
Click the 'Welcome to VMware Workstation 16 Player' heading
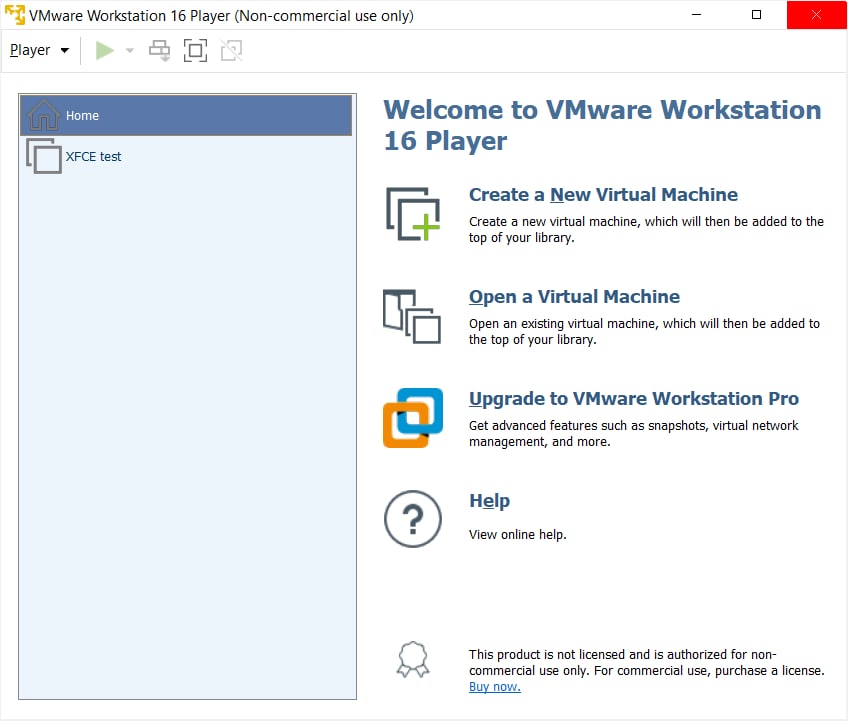(602, 125)
